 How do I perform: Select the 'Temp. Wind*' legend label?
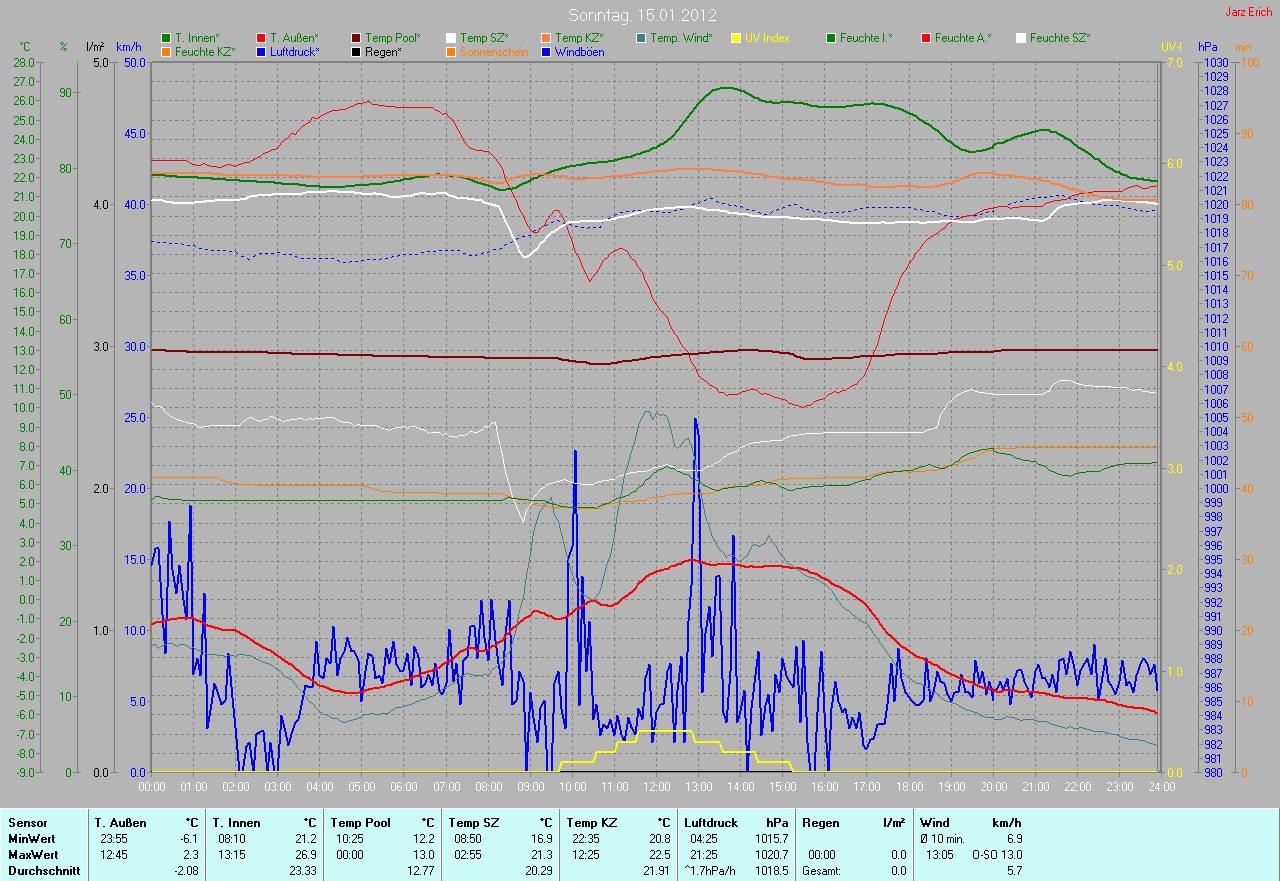point(682,38)
